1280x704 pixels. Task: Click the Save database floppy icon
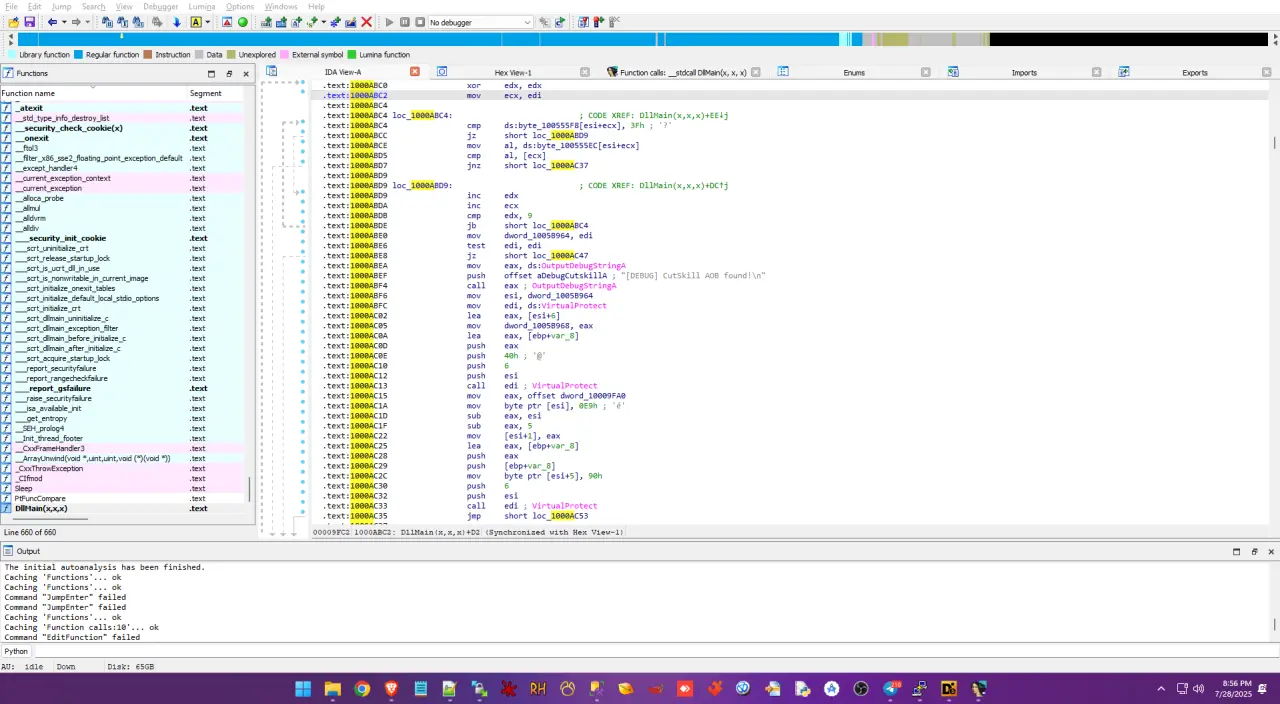tap(30, 22)
